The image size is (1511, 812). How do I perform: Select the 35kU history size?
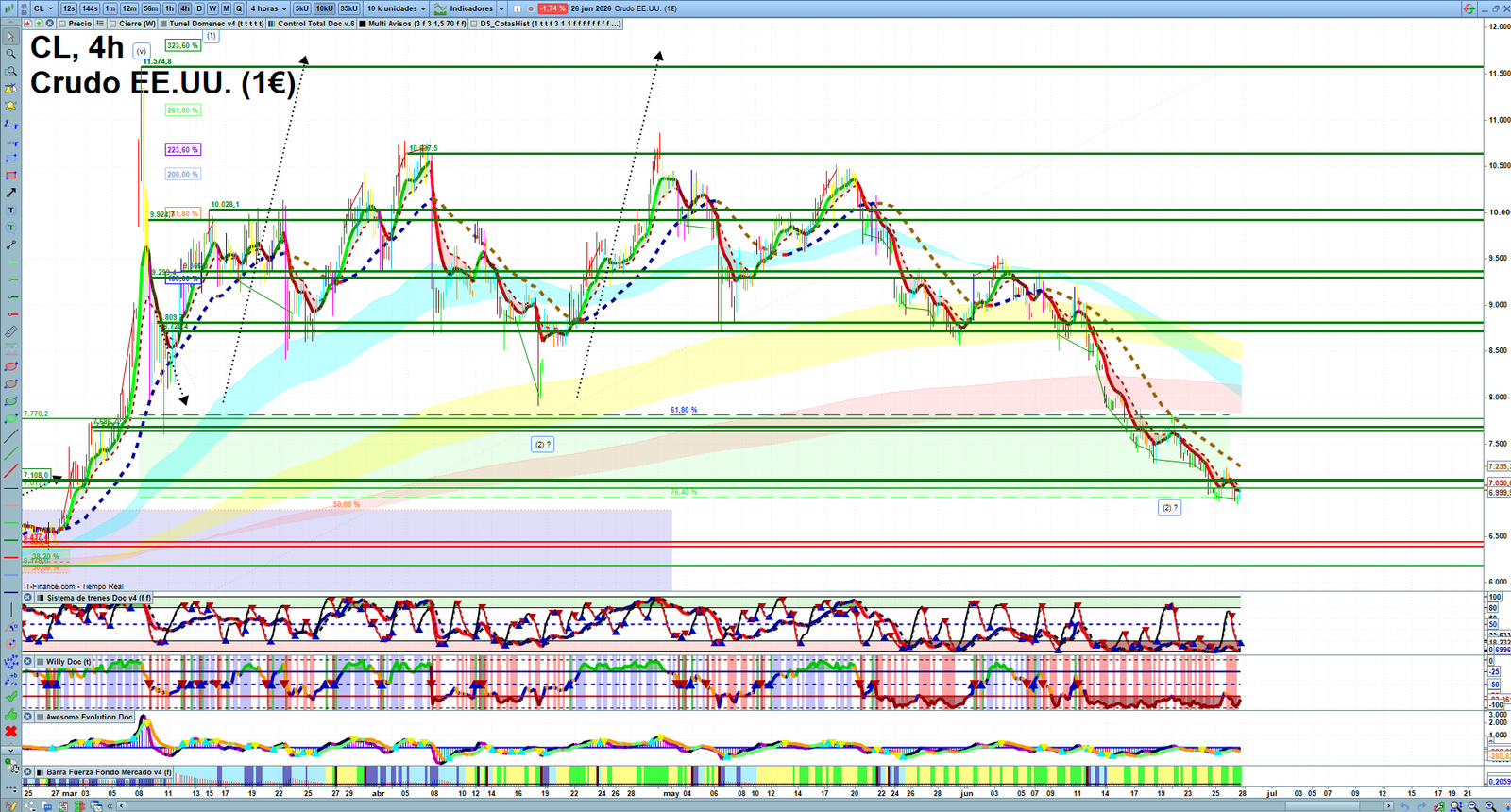348,8
